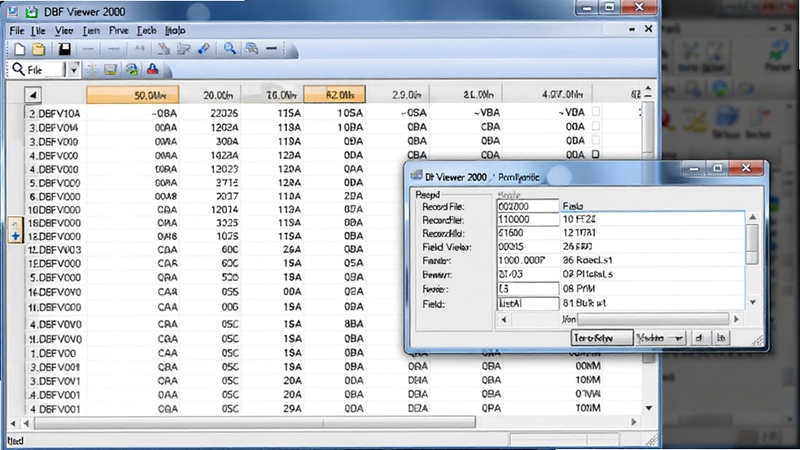Viewport: 800px width, 450px height.
Task: Click the highlighted 50.0 column header
Action: 133,95
